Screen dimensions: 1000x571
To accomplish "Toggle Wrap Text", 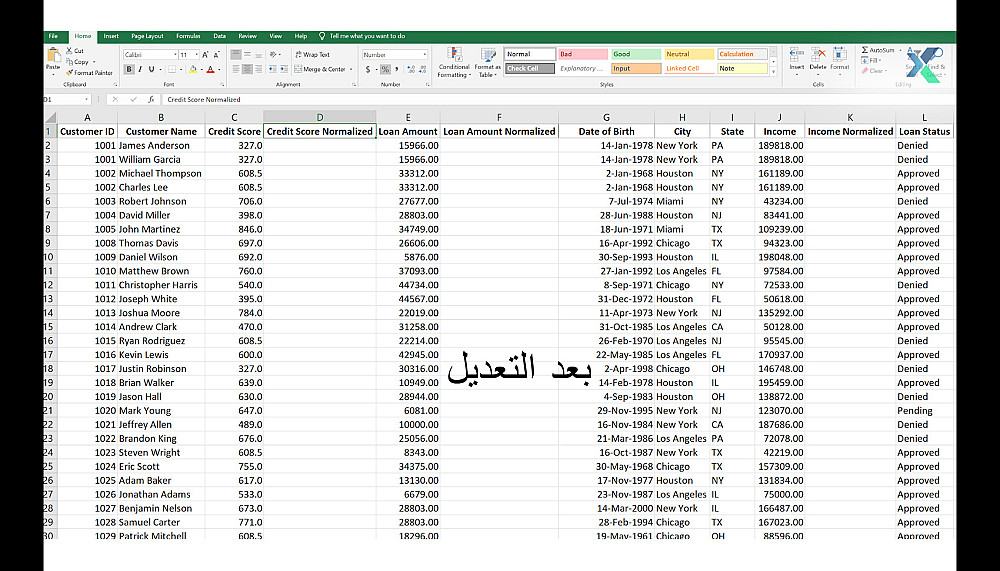I will click(312, 54).
